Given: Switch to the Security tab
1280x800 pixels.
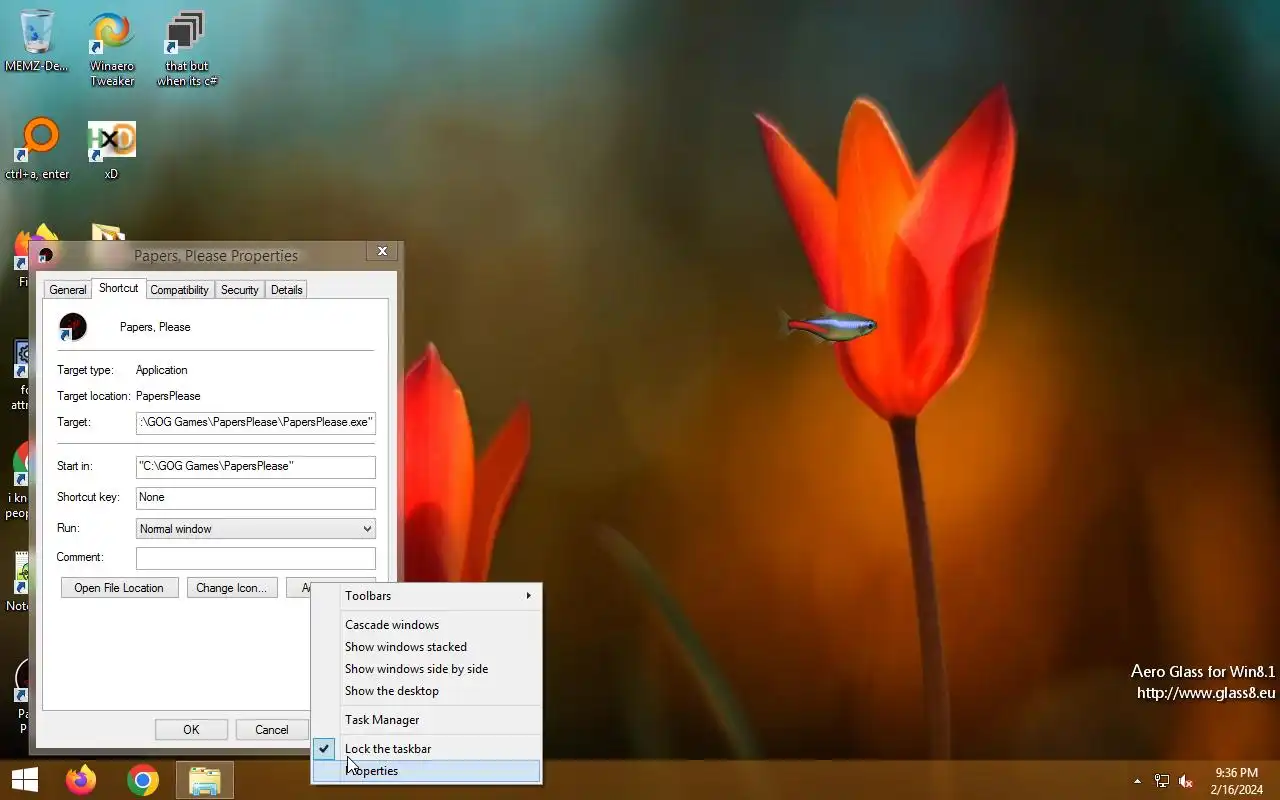Looking at the screenshot, I should pos(240,290).
